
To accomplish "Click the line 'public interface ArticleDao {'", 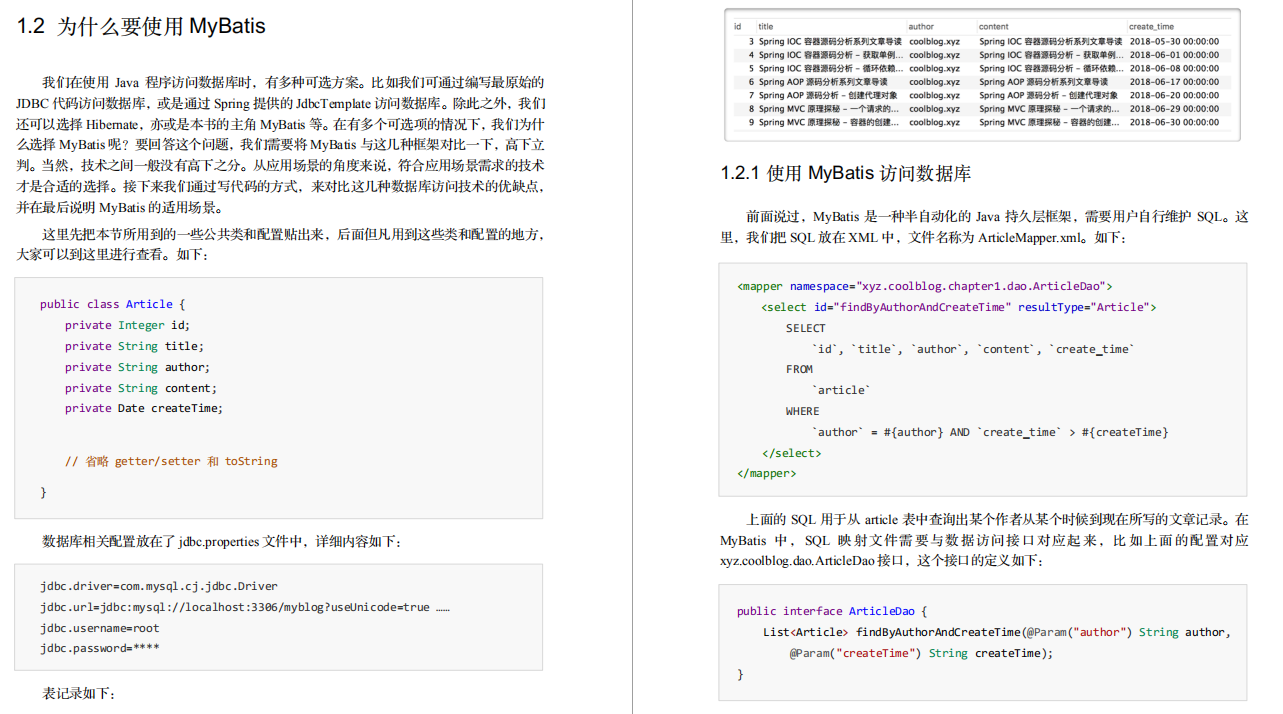I will point(832,611).
